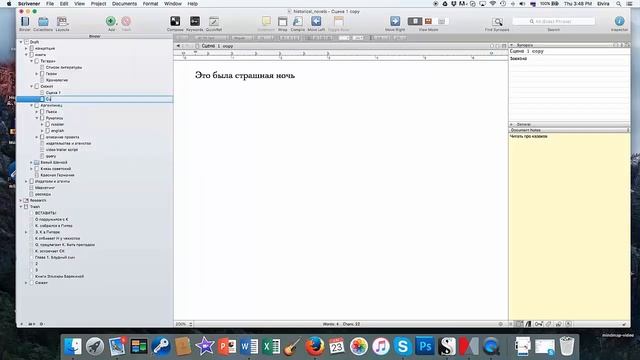The width and height of the screenshot is (640, 360).
Task: Click the toolbar Search field
Action: (553, 21)
